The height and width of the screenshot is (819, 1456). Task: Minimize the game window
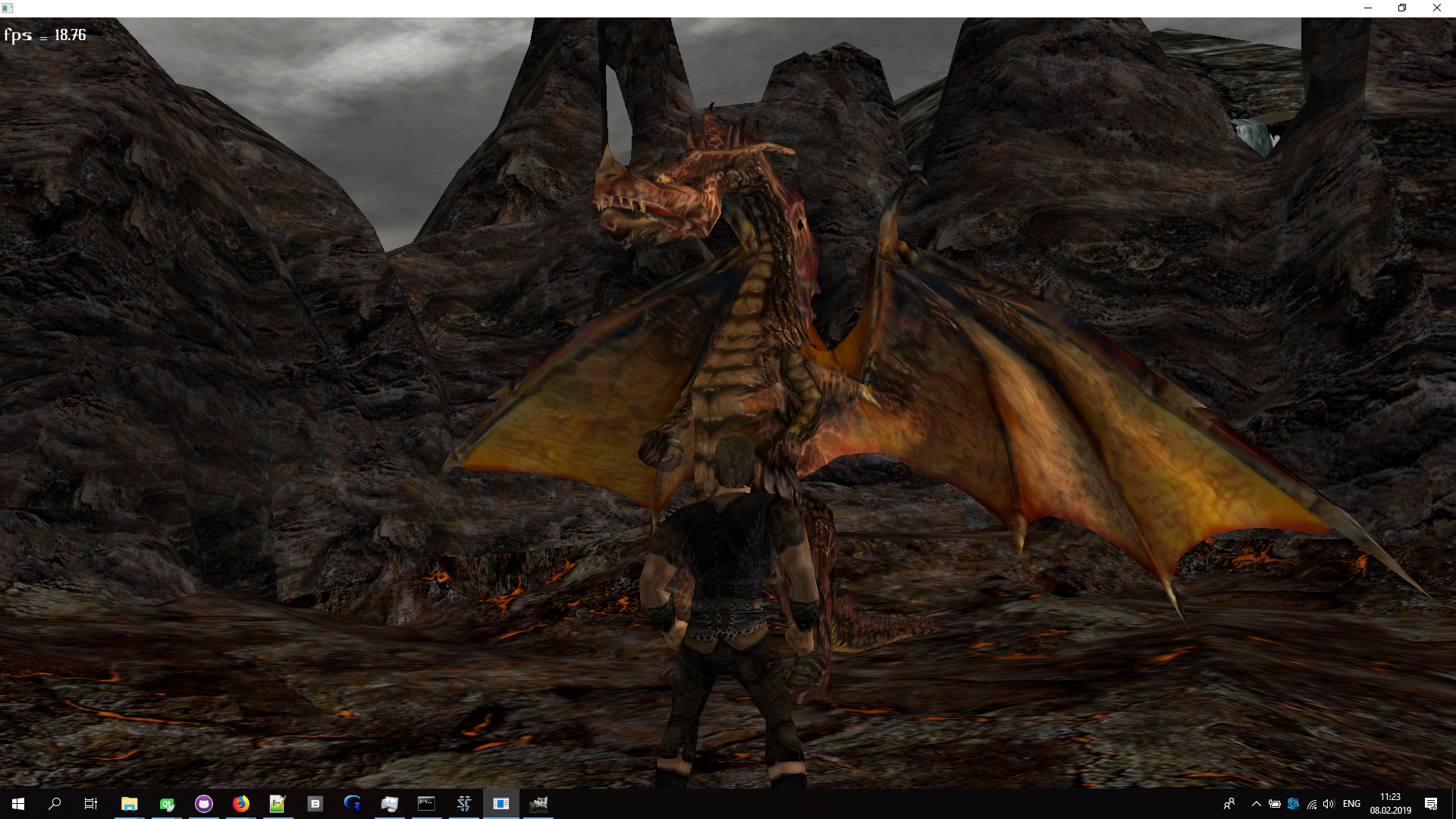click(x=1368, y=8)
